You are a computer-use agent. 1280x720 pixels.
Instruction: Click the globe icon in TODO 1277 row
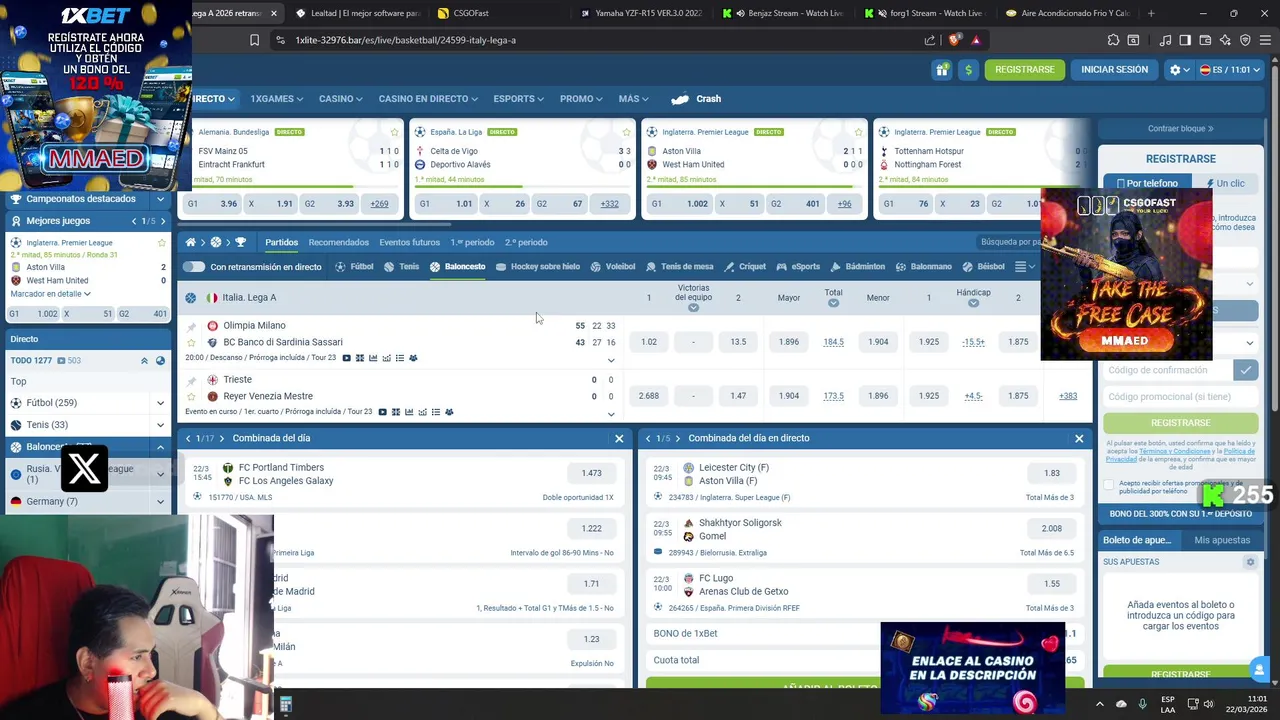[160, 361]
